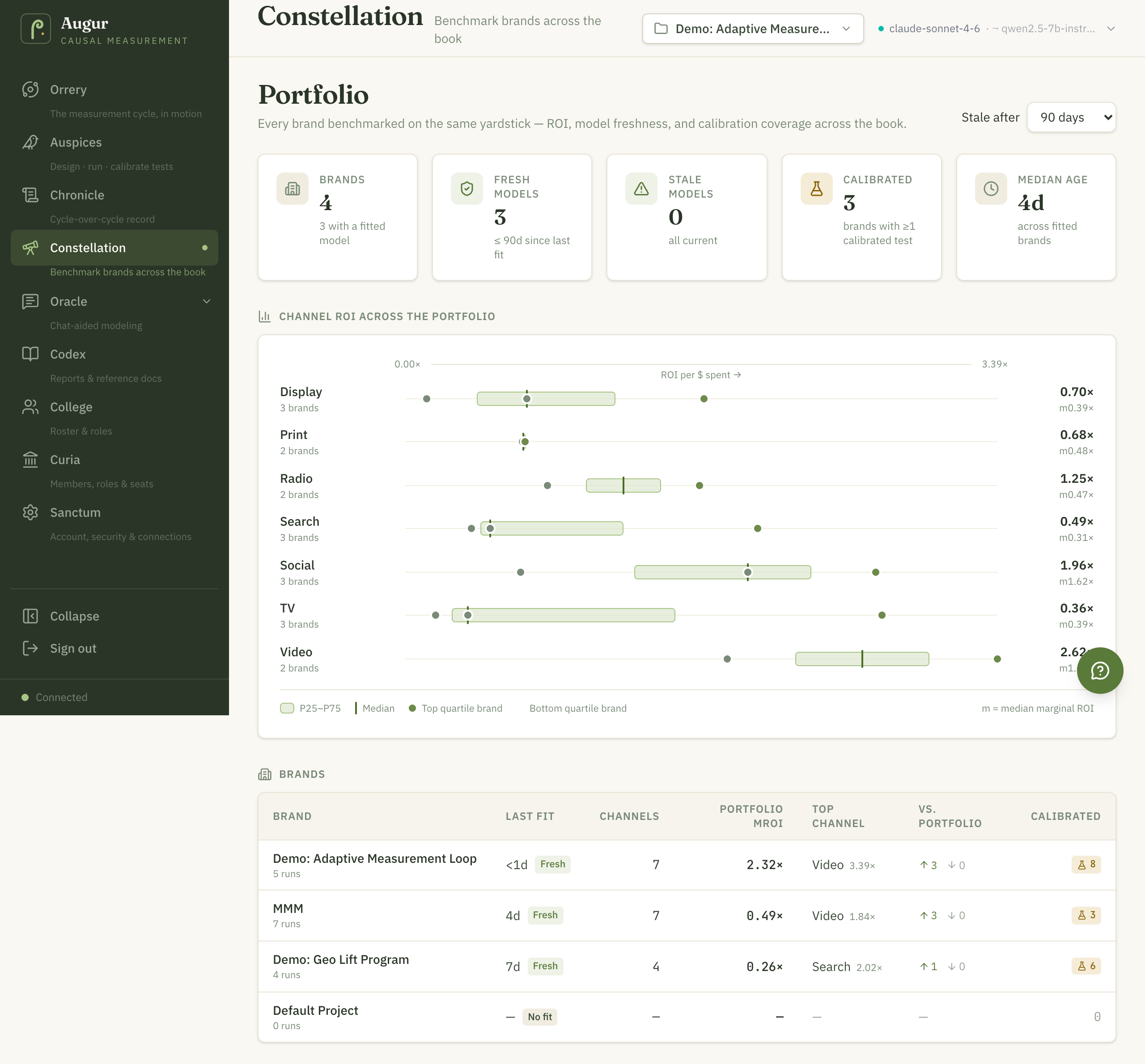Open the Auspices bird icon

point(30,142)
